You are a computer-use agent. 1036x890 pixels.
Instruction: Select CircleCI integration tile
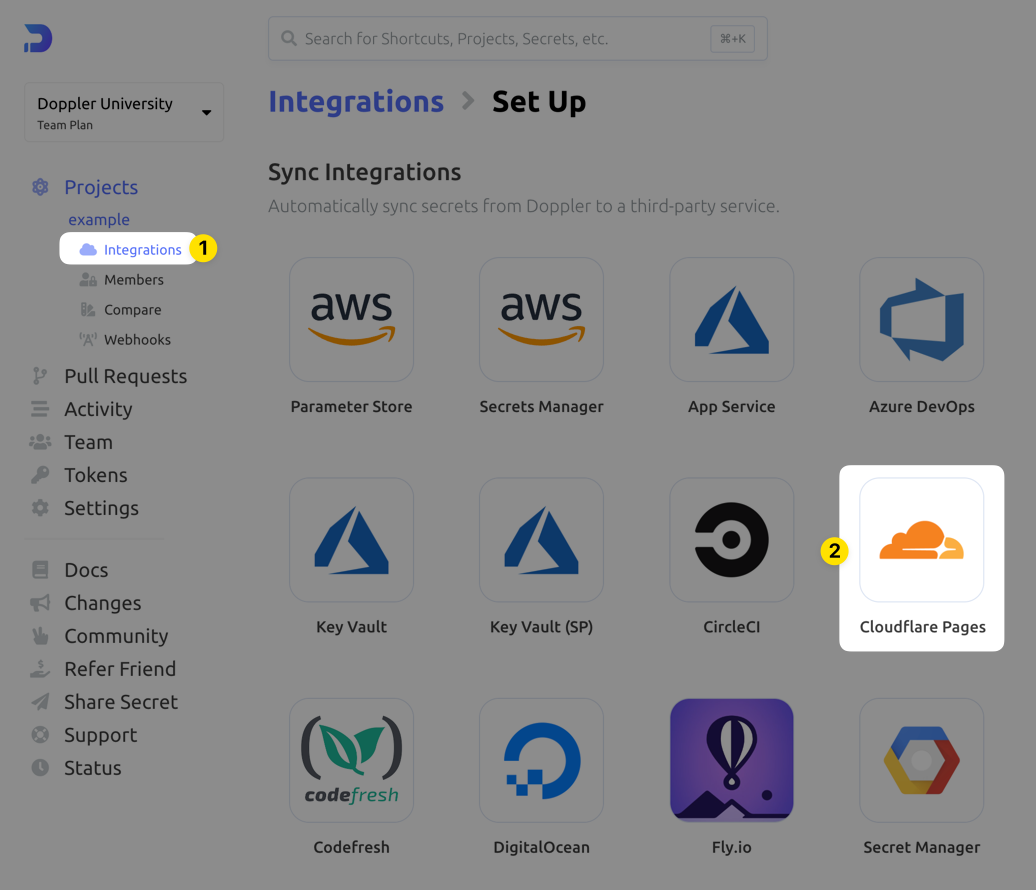click(731, 540)
